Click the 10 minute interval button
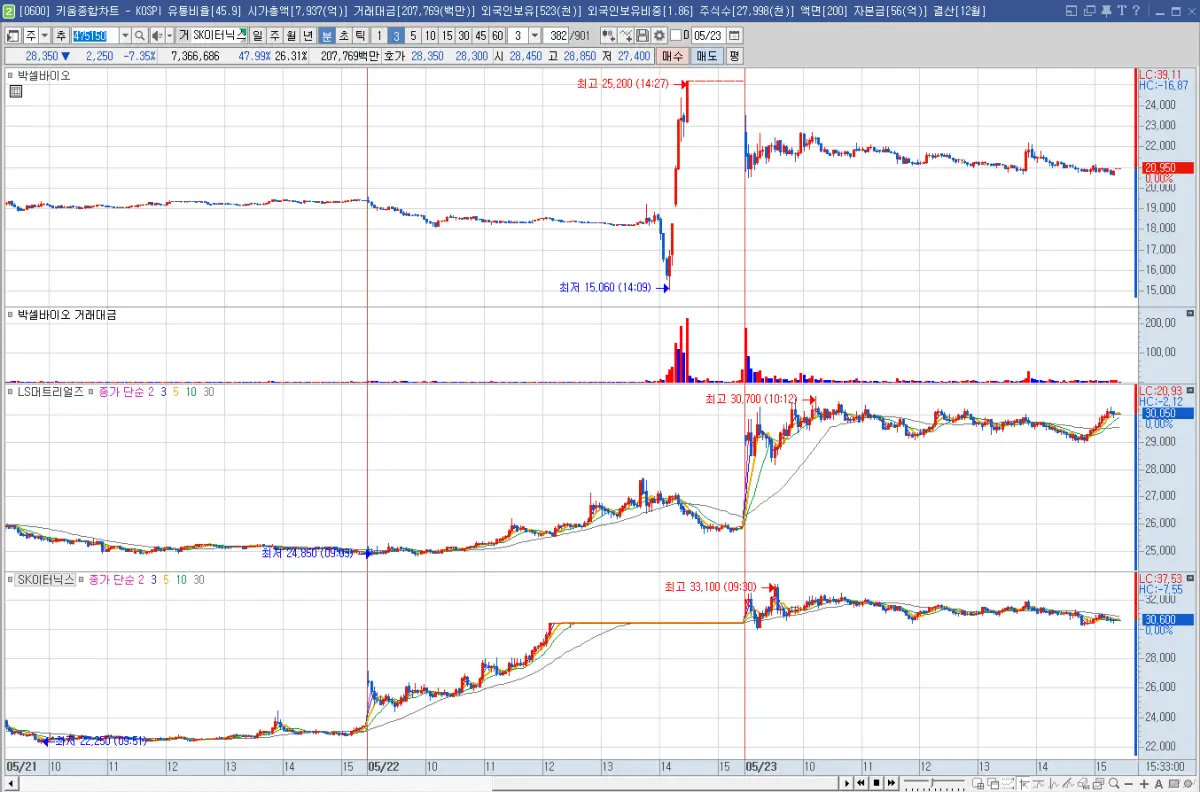Screen dimensions: 1200x792 click(430, 35)
